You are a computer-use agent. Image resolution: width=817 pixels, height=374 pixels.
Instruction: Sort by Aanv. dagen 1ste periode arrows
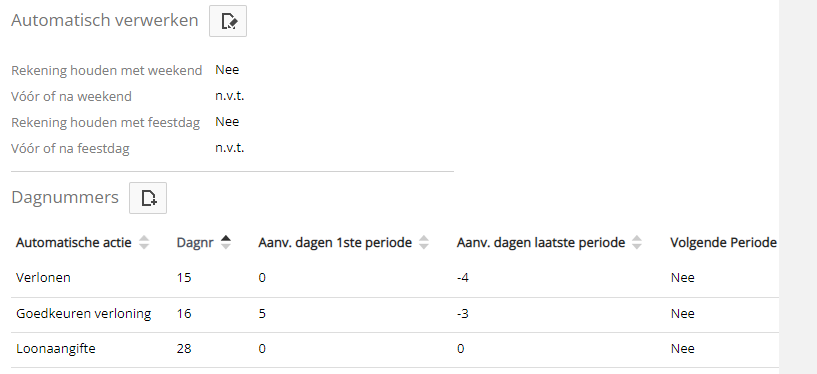[424, 242]
